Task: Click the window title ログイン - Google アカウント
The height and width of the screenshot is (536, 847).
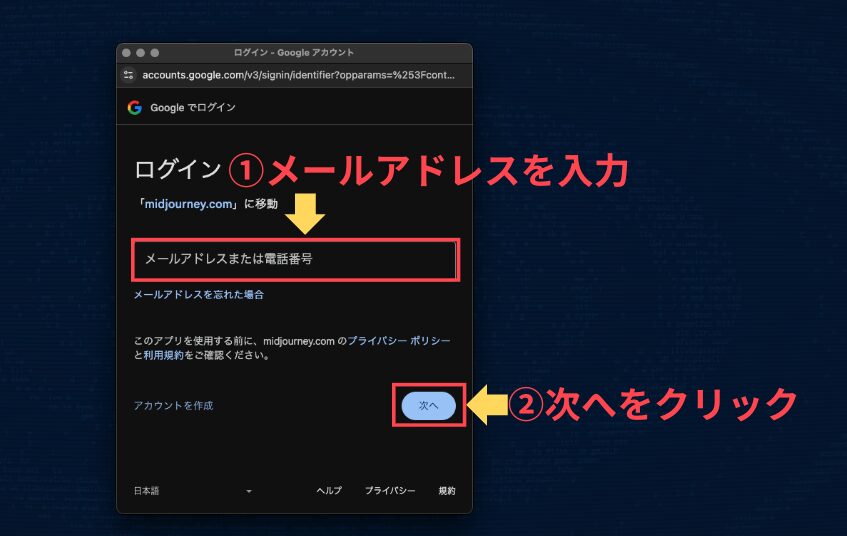Action: coord(294,52)
